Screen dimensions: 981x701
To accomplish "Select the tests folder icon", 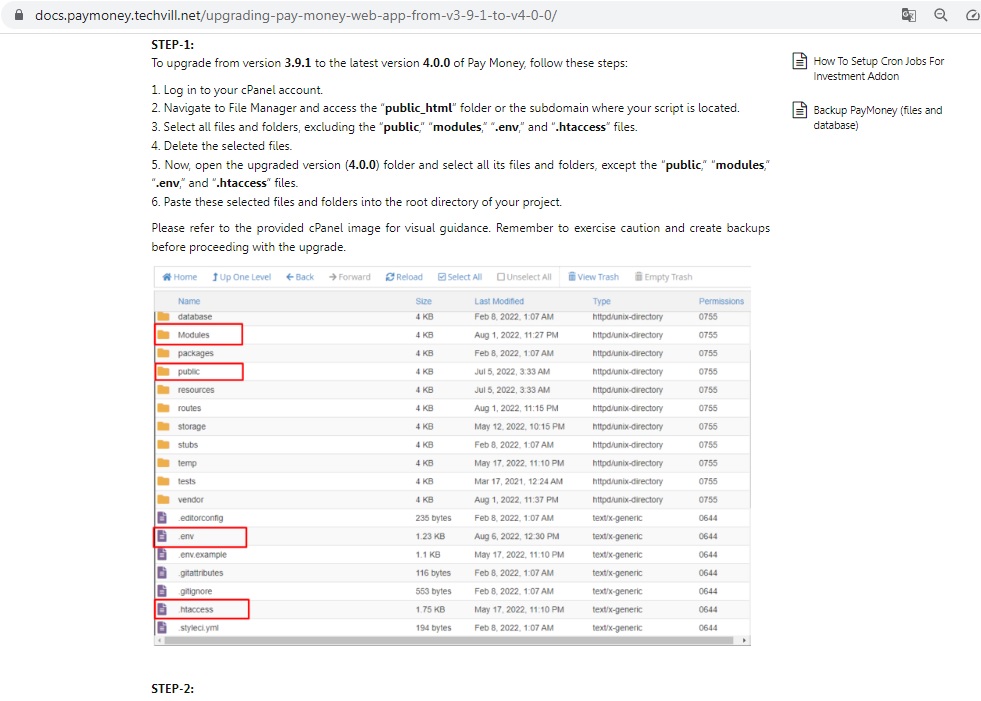I will point(163,481).
